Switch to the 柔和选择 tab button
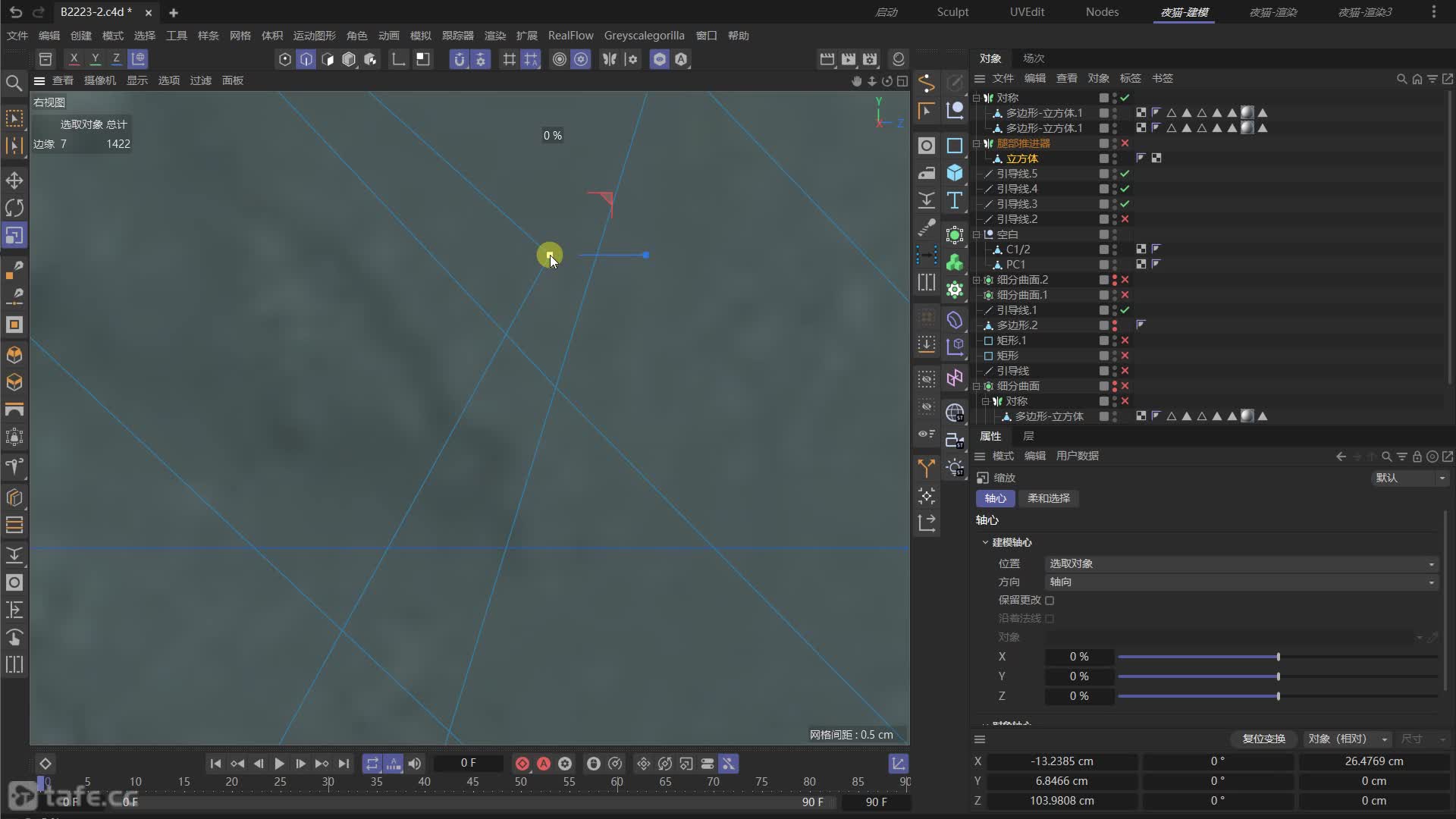 1048,498
